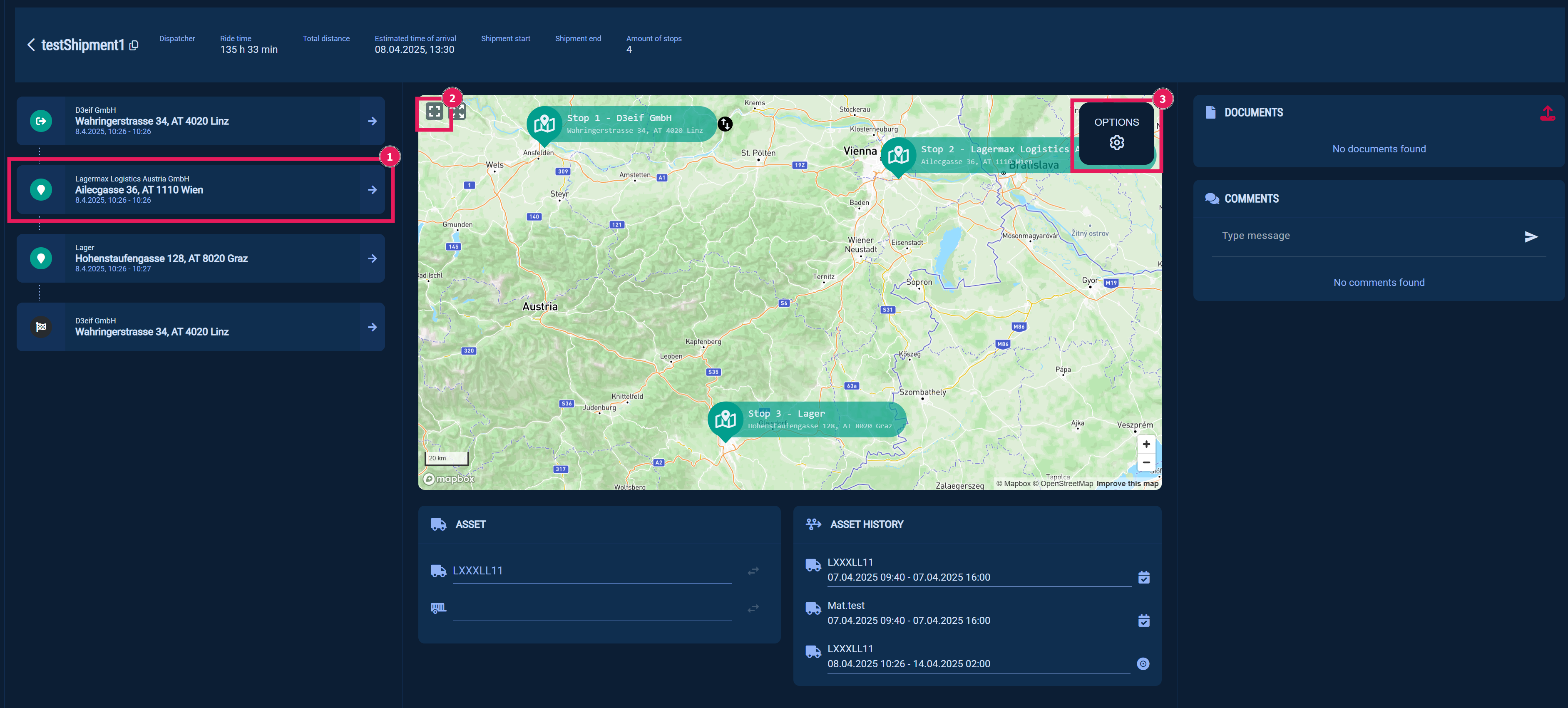Click the Stop 3 - Lager map marker

pos(726,419)
